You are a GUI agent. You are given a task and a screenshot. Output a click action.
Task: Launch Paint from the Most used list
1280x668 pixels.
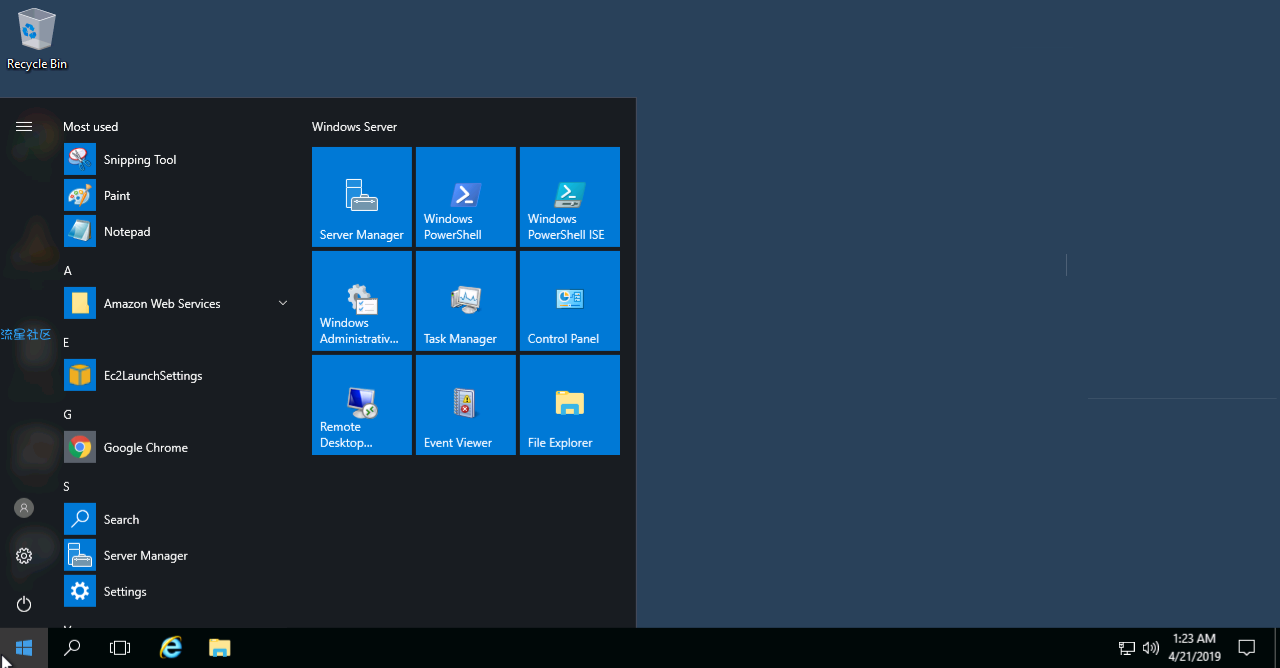(x=176, y=196)
